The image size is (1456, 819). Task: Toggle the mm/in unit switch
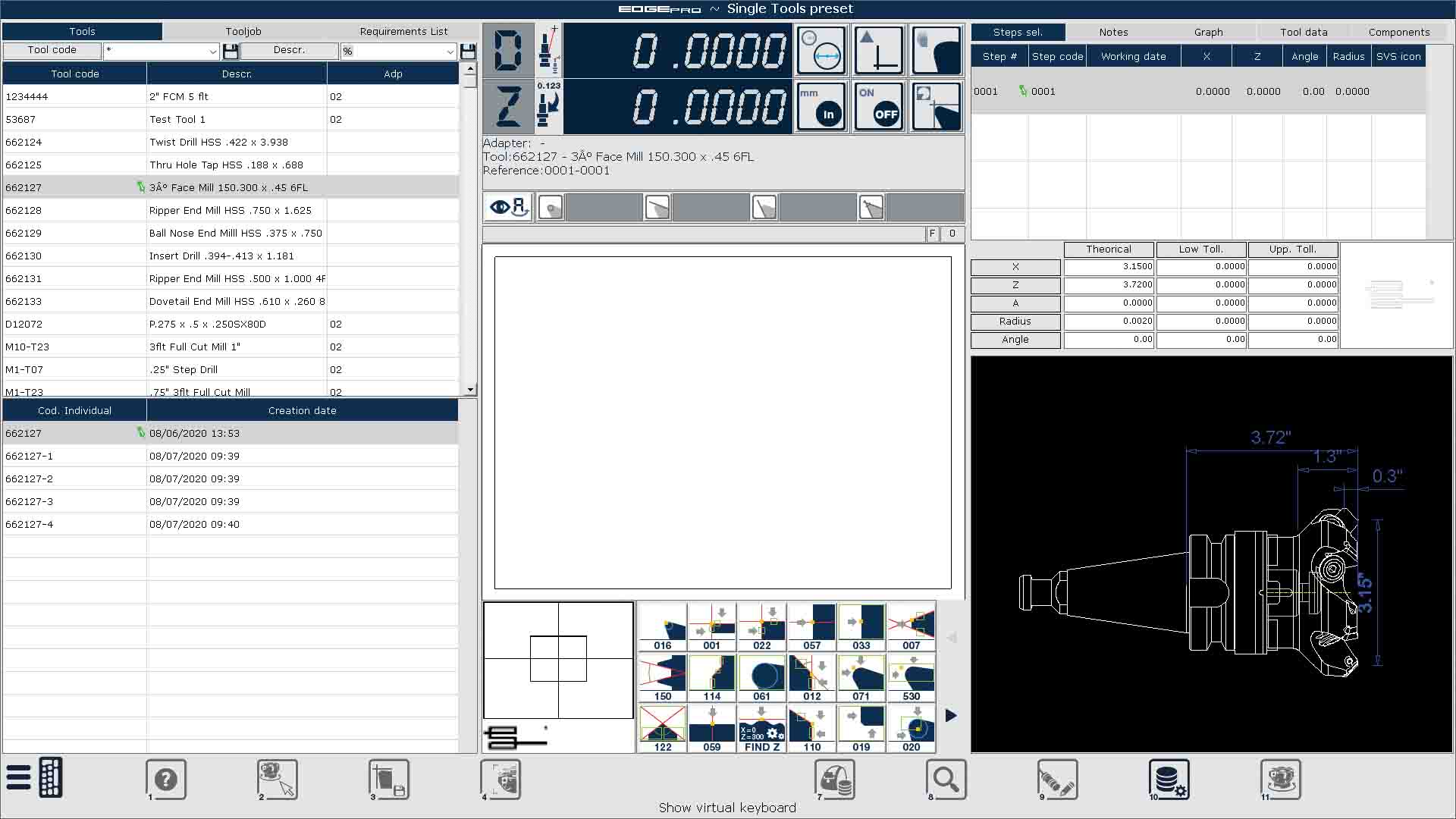point(821,106)
